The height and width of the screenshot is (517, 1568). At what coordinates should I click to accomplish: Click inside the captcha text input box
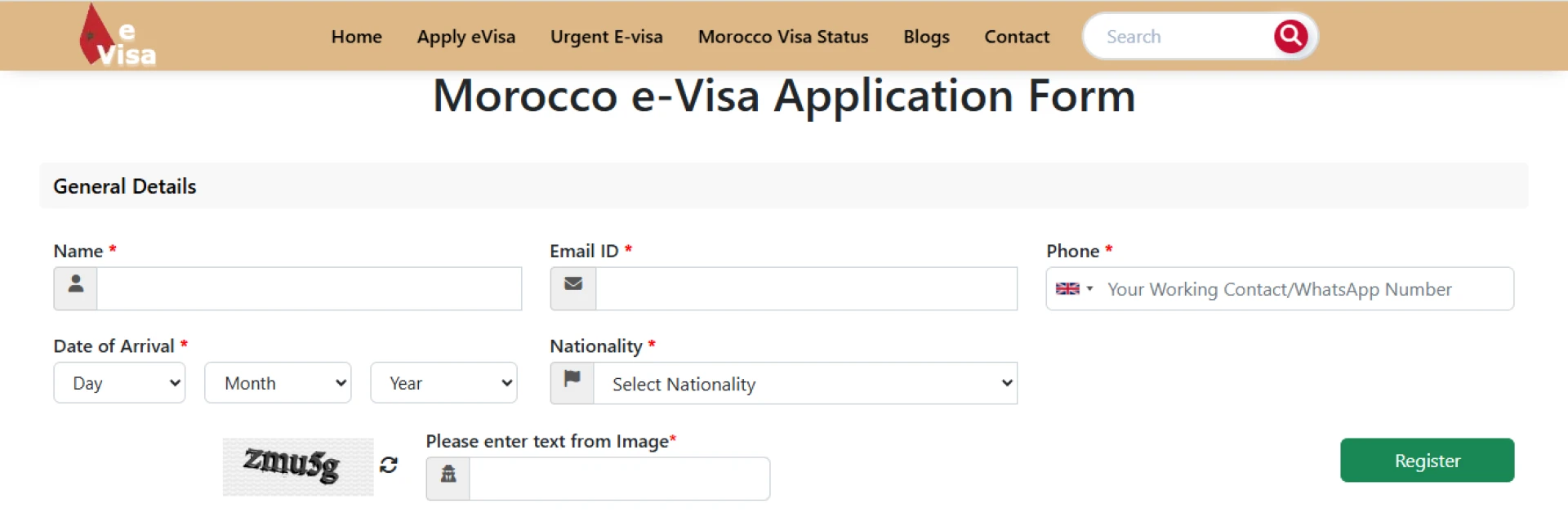point(618,478)
